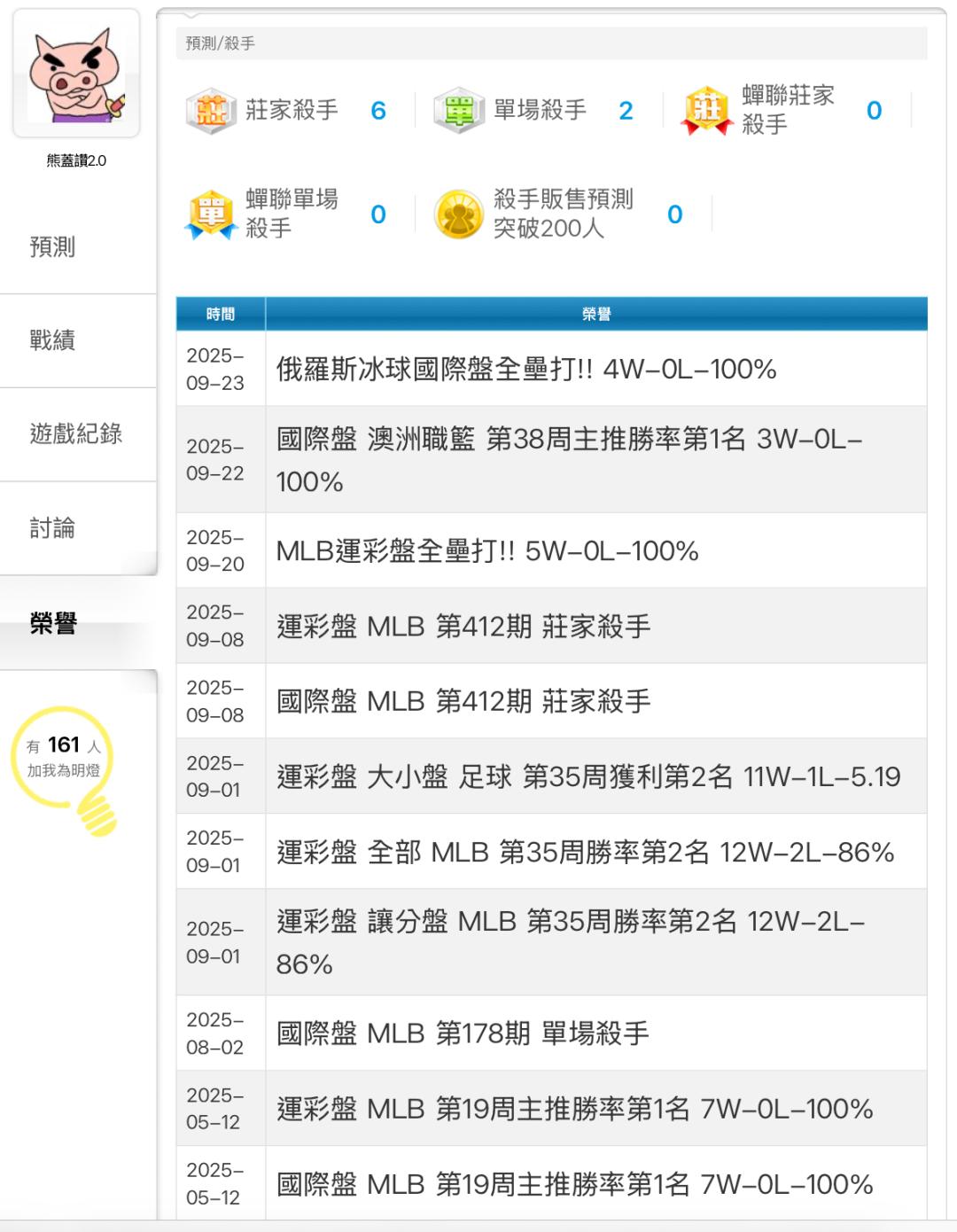Click 國際盤 MLB 第19周主推勝率第1名 entry

point(551,1183)
